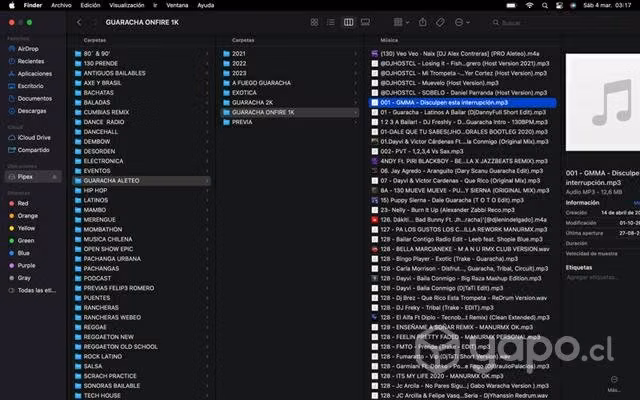The width and height of the screenshot is (640, 400).
Task: Show all tags via Todas las etiquetas
Action: pyautogui.click(x=37, y=290)
